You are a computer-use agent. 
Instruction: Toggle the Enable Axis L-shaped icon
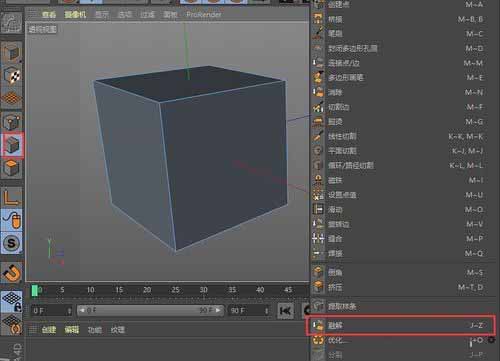pyautogui.click(x=12, y=197)
